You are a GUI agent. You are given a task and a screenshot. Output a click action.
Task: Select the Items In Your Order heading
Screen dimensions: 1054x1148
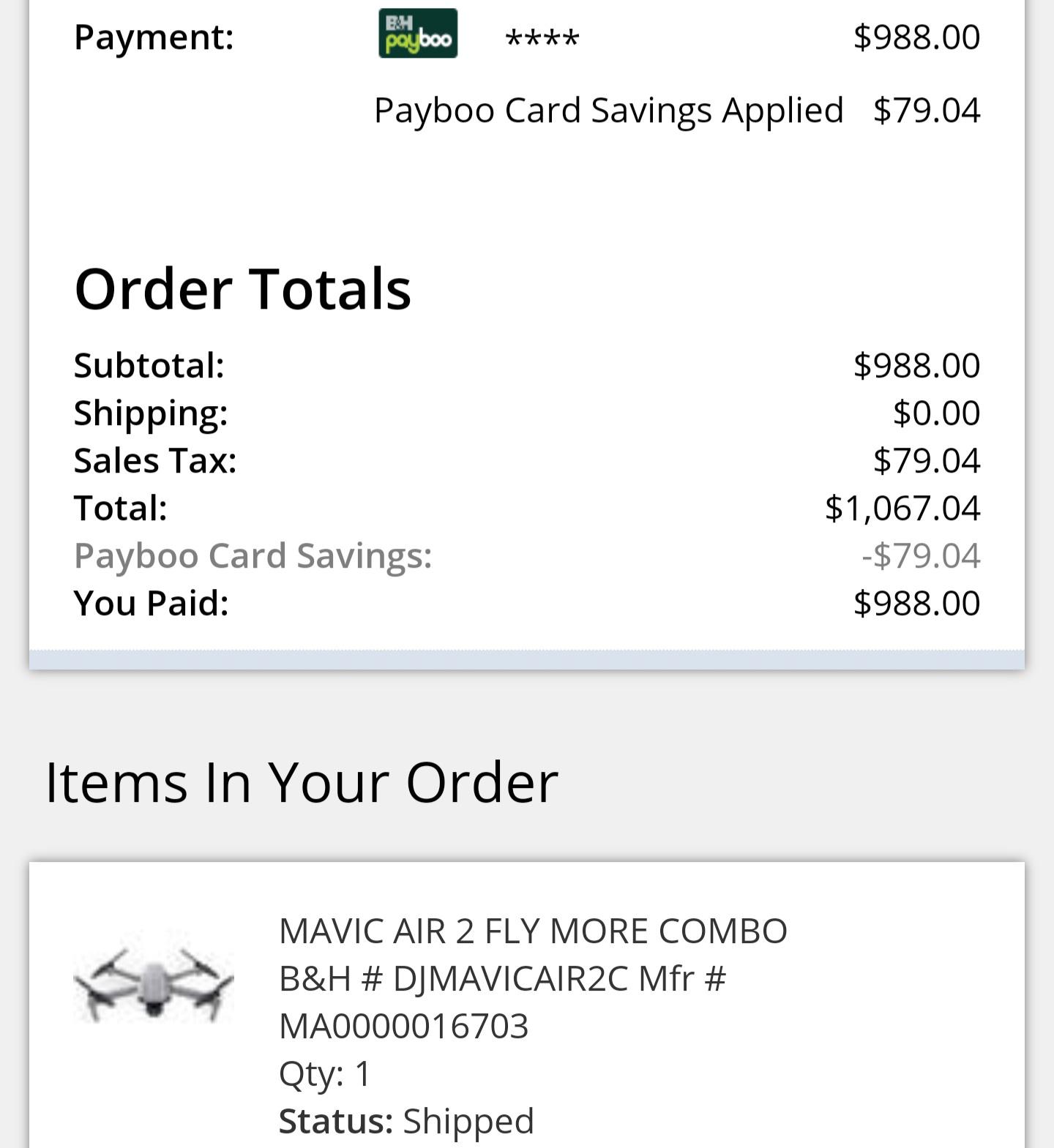pyautogui.click(x=302, y=782)
